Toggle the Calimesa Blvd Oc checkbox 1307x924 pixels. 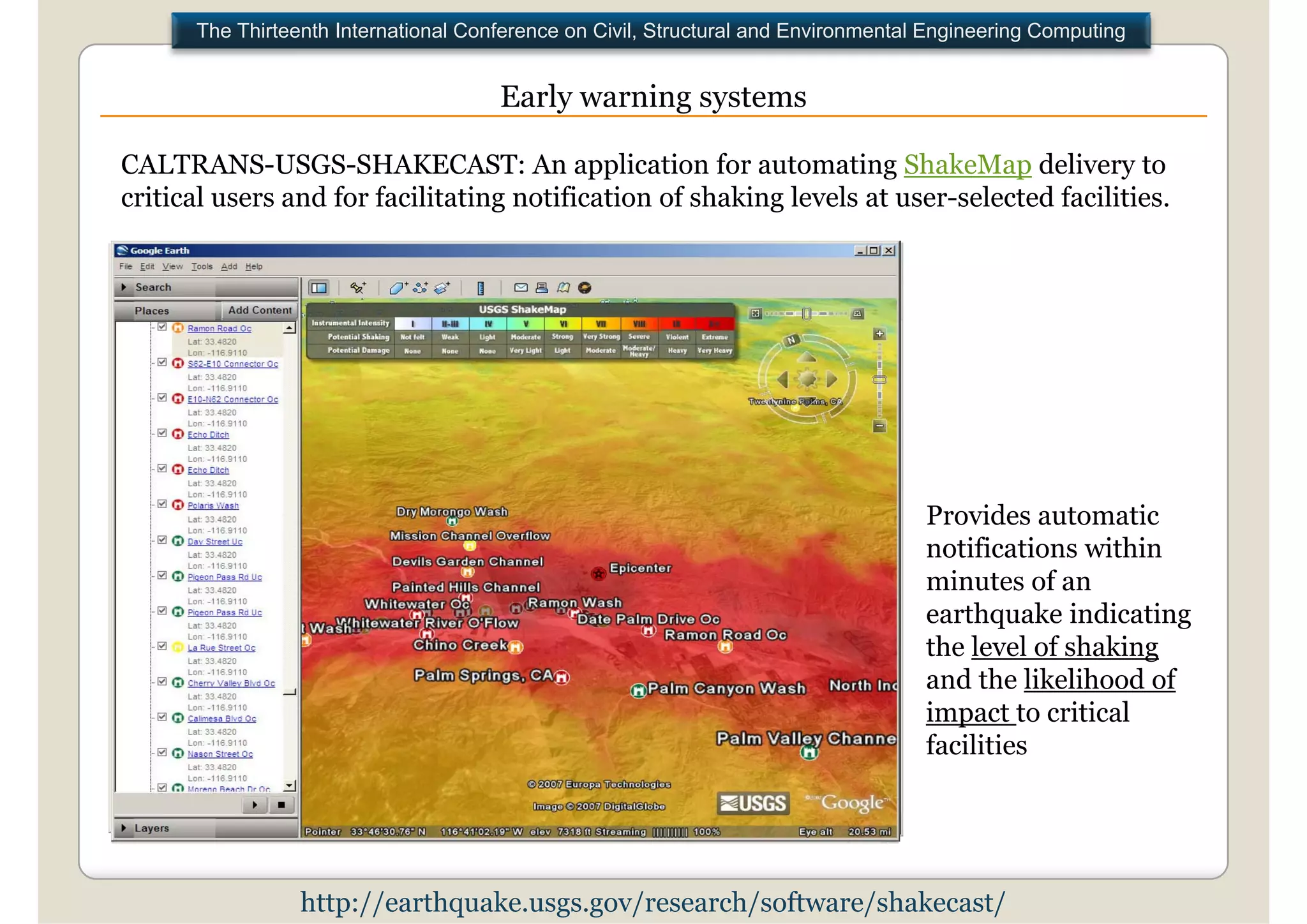coord(162,717)
